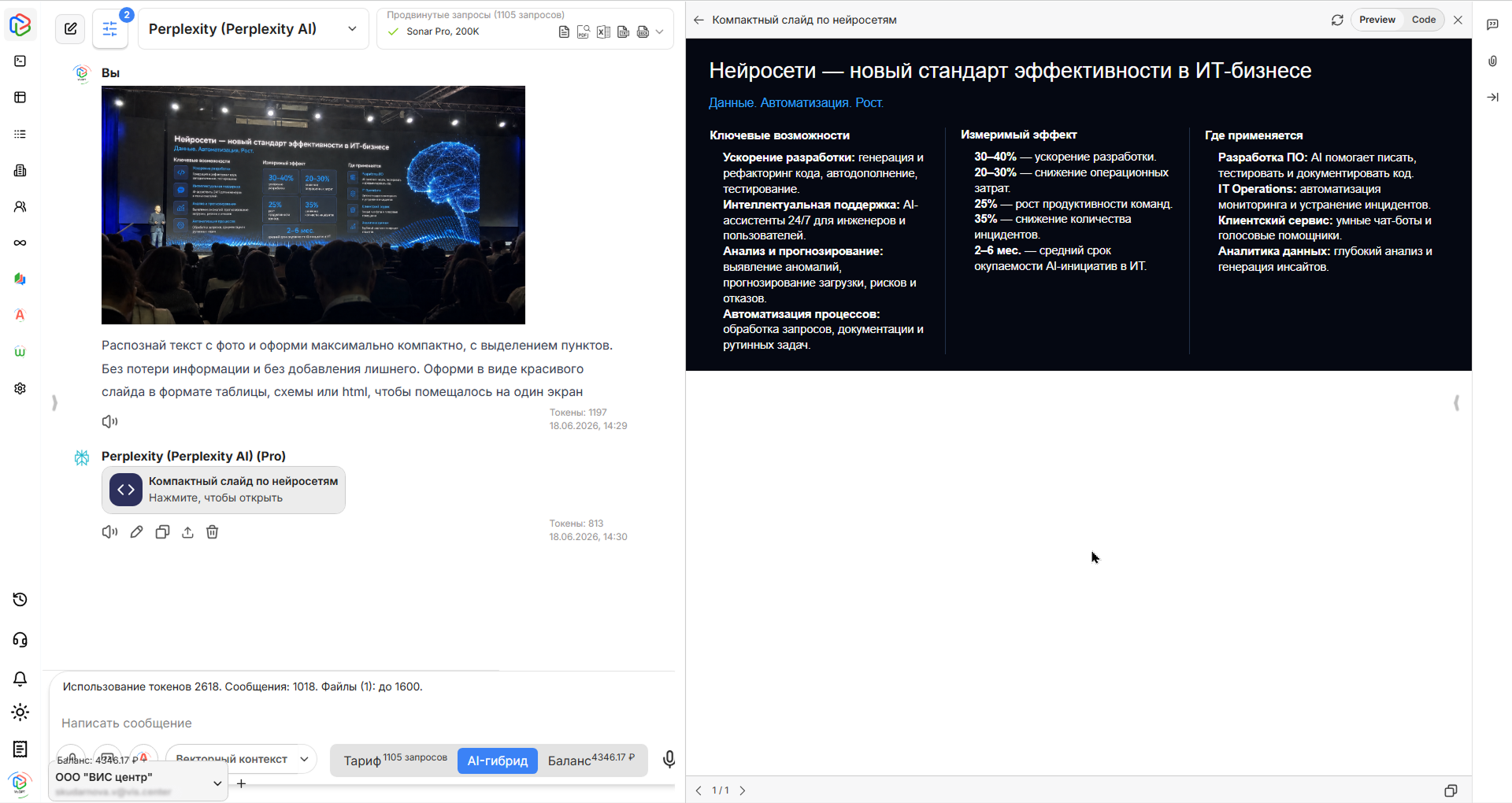Edit the Perplexity response with pencil icon
This screenshot has height=803, width=1512.
pos(136,532)
